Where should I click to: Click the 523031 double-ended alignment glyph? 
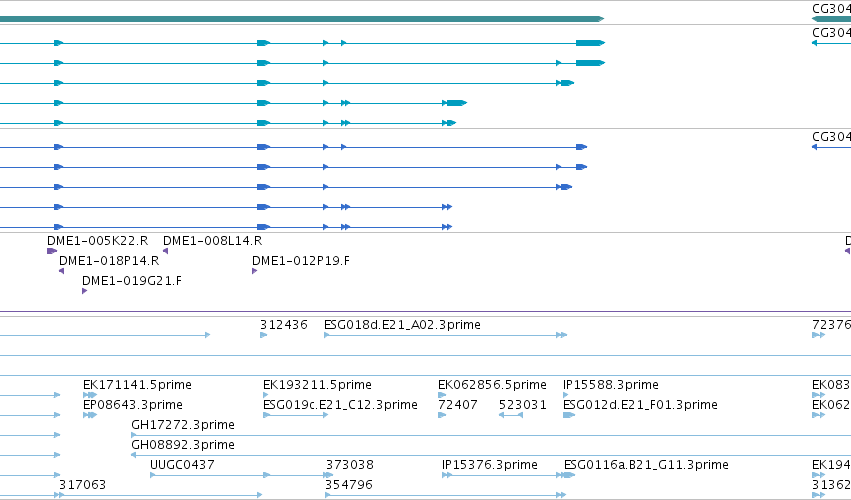coord(511,415)
